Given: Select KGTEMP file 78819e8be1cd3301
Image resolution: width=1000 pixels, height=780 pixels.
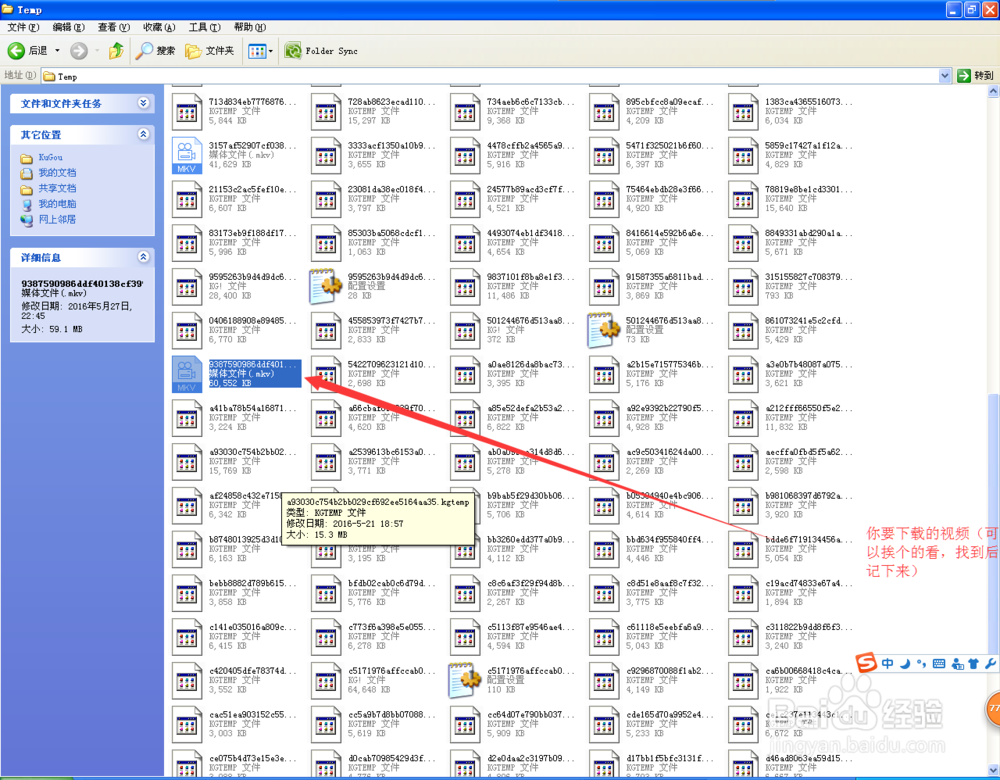Looking at the screenshot, I should [790, 199].
